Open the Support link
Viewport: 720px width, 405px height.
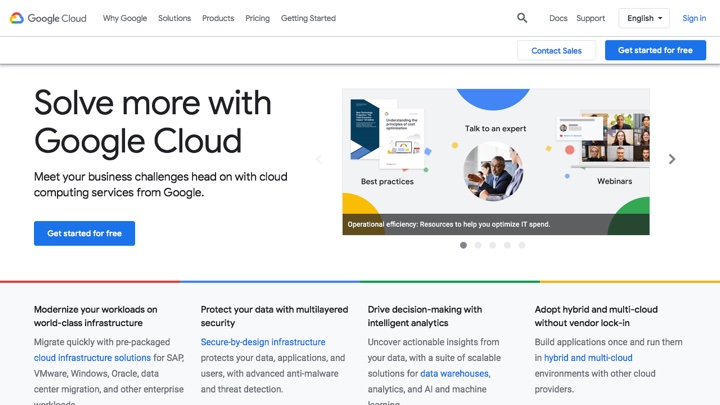(x=591, y=18)
